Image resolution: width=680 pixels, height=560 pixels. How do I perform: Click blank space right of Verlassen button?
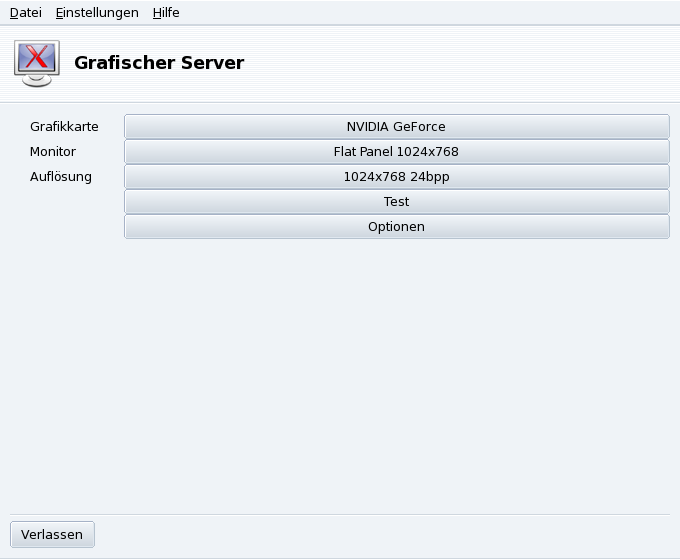[x=380, y=534]
